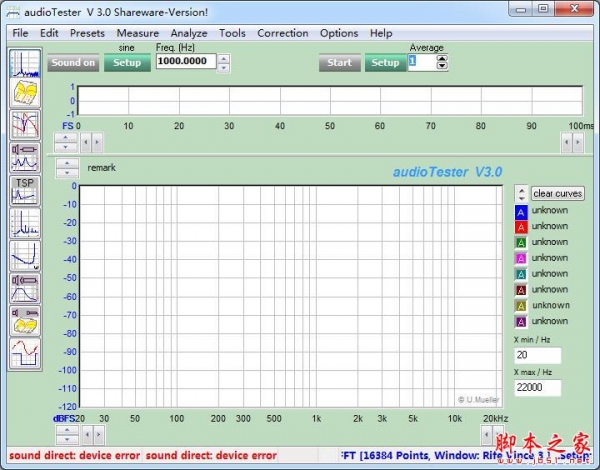Click the down arrow below the dBFS label
The image size is (600, 470).
point(67,440)
